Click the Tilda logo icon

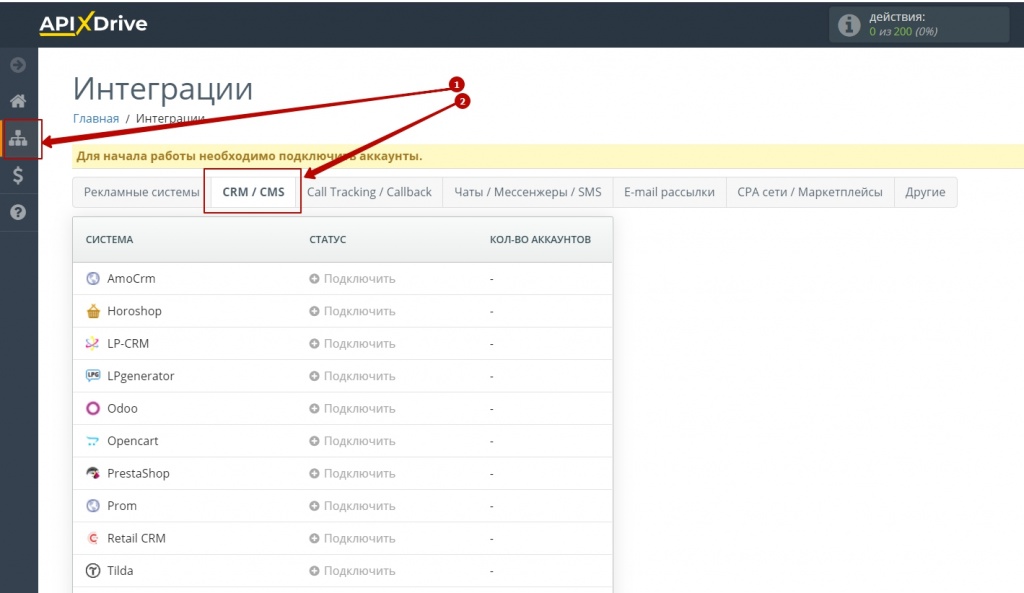(x=93, y=570)
